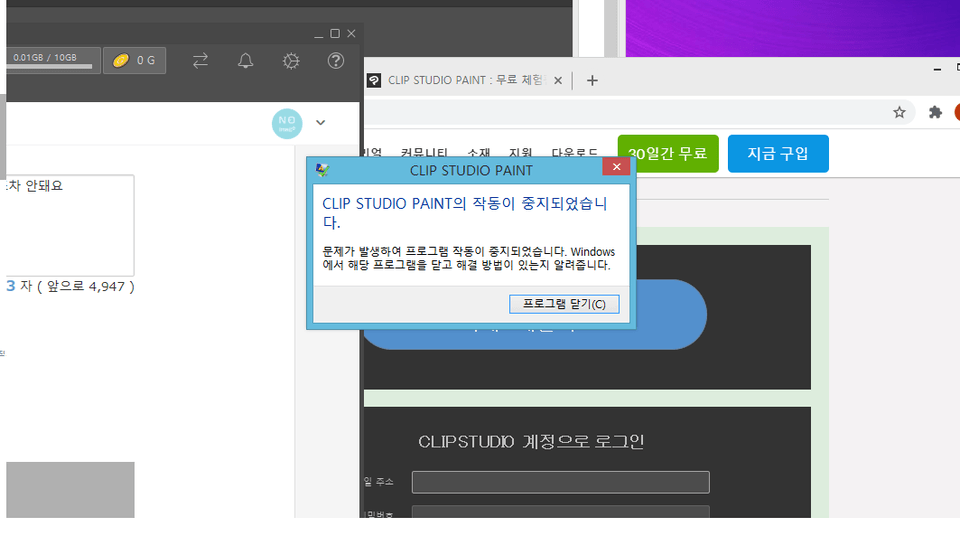Image resolution: width=960 pixels, height=536 pixels.
Task: Open the 지원 menu on the website
Action: click(520, 153)
